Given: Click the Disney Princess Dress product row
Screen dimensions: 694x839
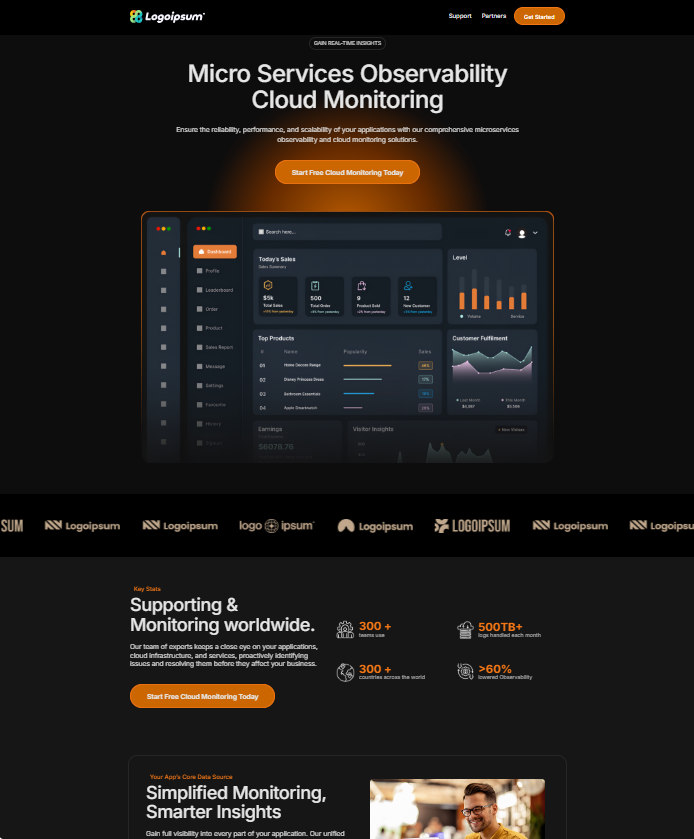Looking at the screenshot, I should pyautogui.click(x=347, y=379).
